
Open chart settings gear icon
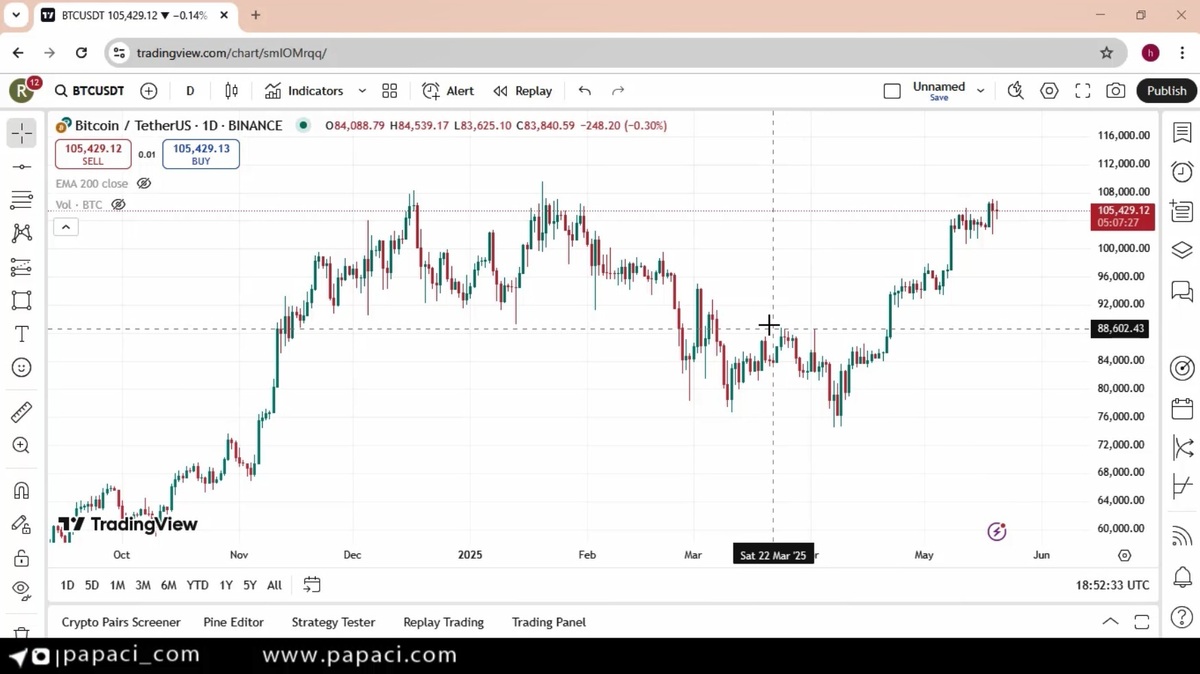click(1049, 91)
